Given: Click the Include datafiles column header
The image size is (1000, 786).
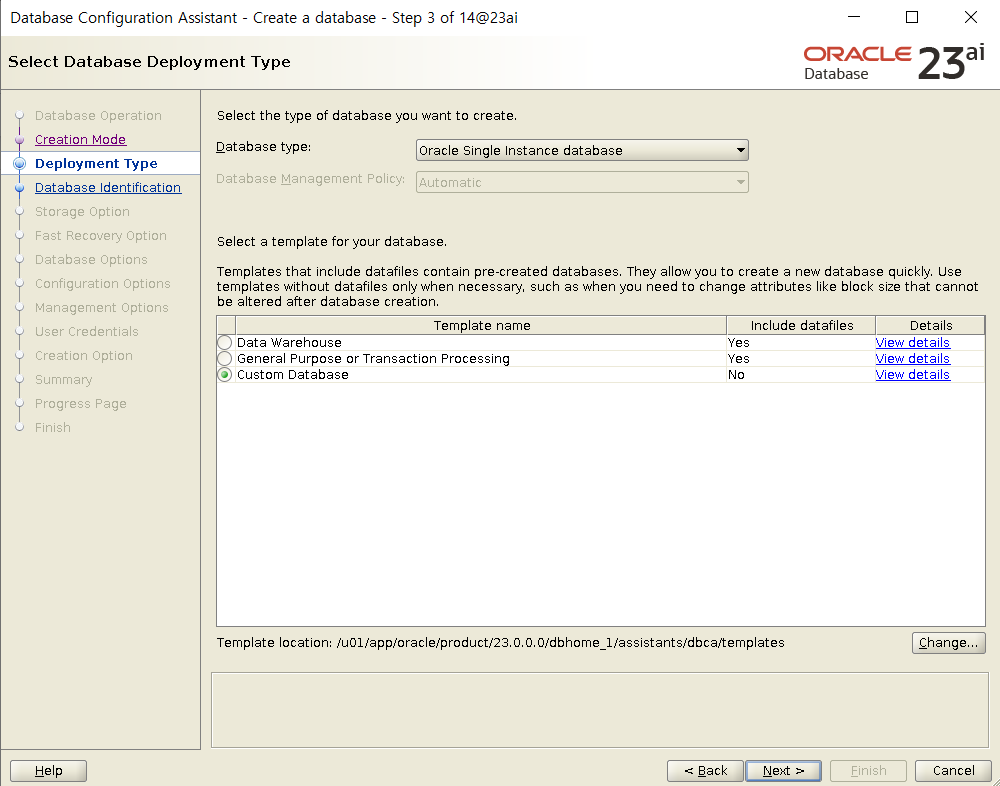Looking at the screenshot, I should 802,325.
